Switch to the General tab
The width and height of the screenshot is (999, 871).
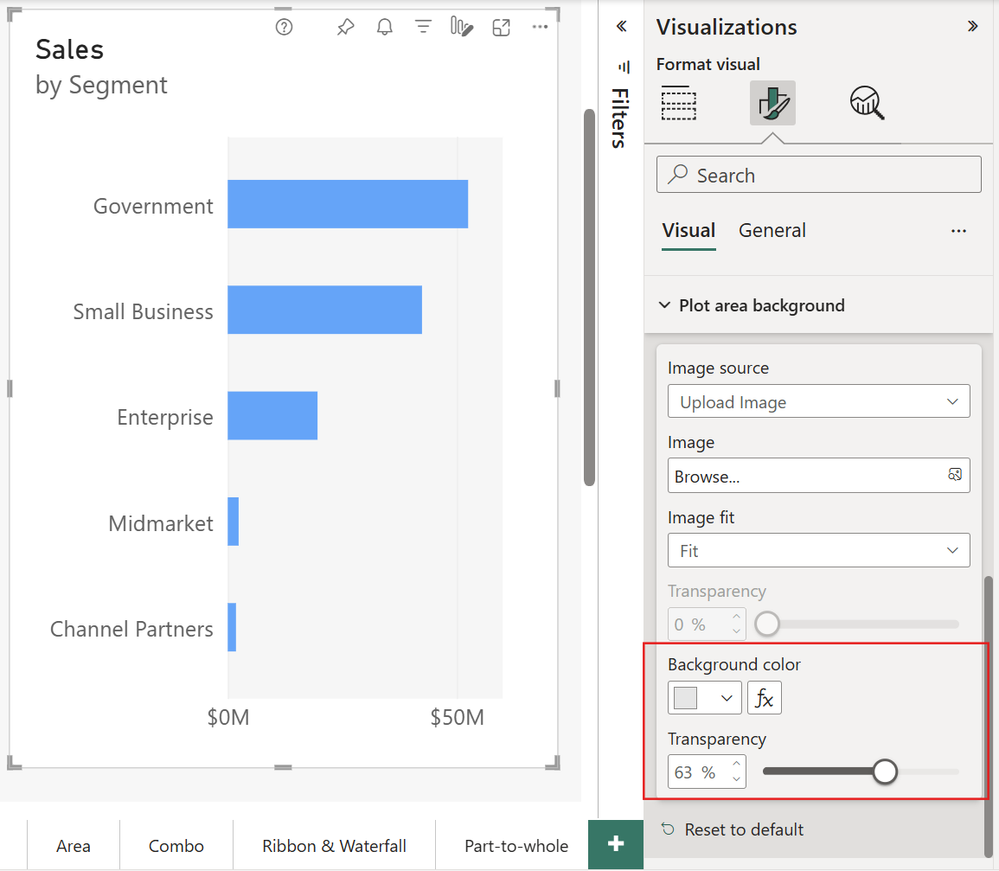[772, 231]
